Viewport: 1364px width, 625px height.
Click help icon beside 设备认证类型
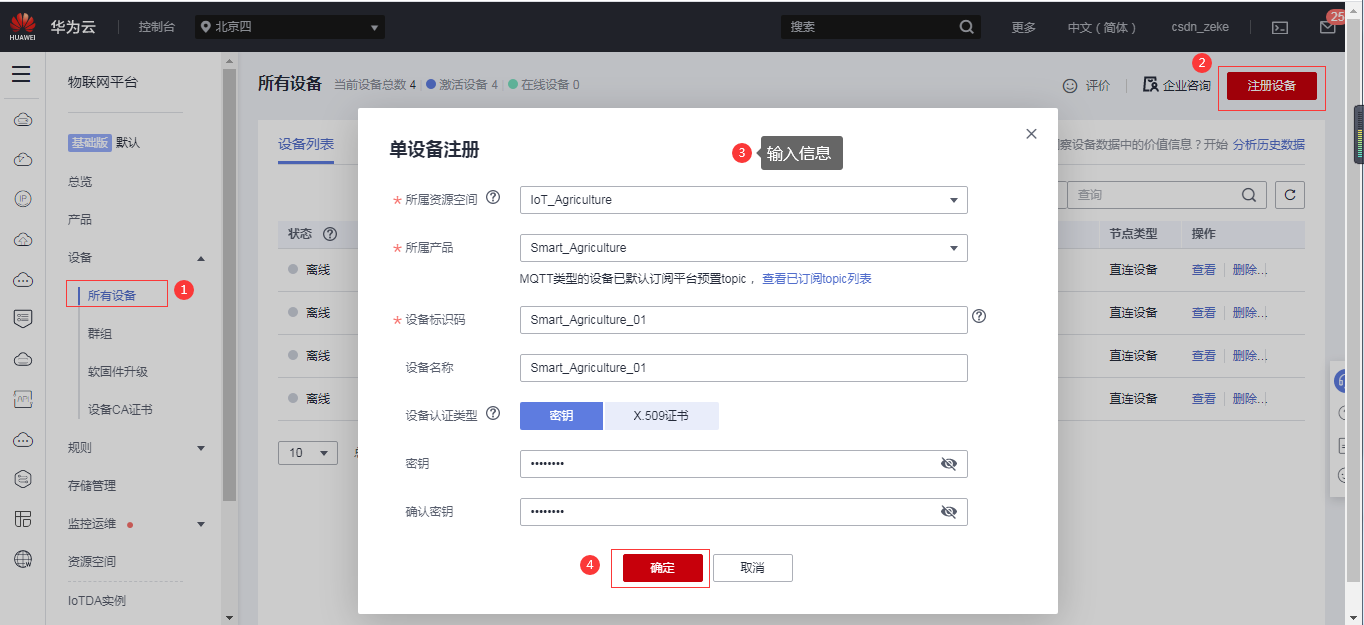[x=493, y=413]
